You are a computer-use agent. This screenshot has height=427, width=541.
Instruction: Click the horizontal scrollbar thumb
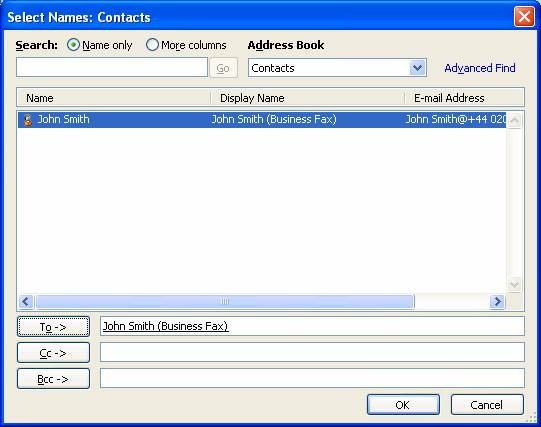pos(225,301)
